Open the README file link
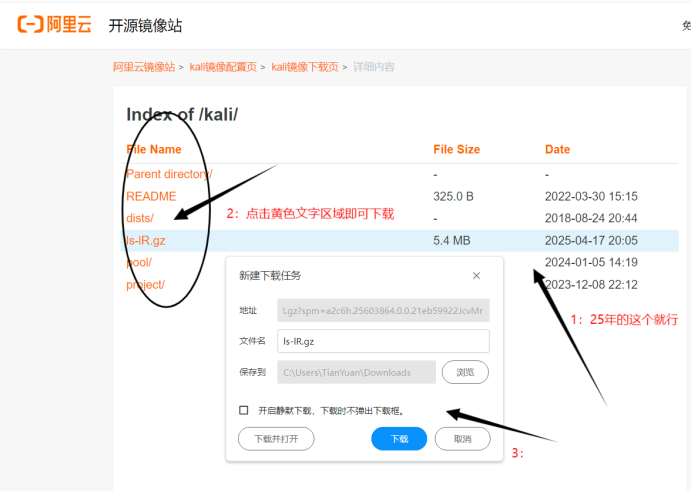Viewport: 691px width, 491px height. [x=151, y=196]
